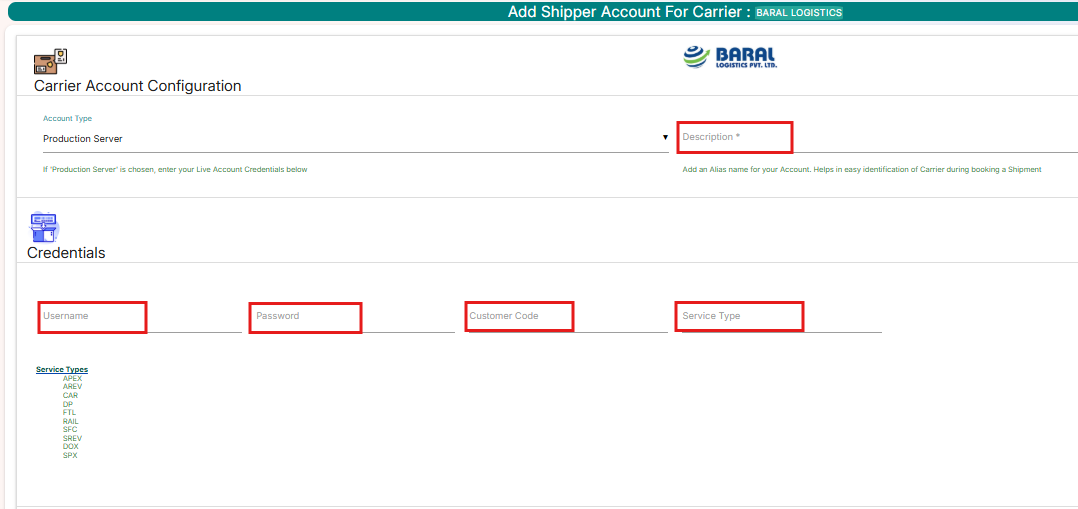Click the Service Types underlined heading

click(62, 369)
